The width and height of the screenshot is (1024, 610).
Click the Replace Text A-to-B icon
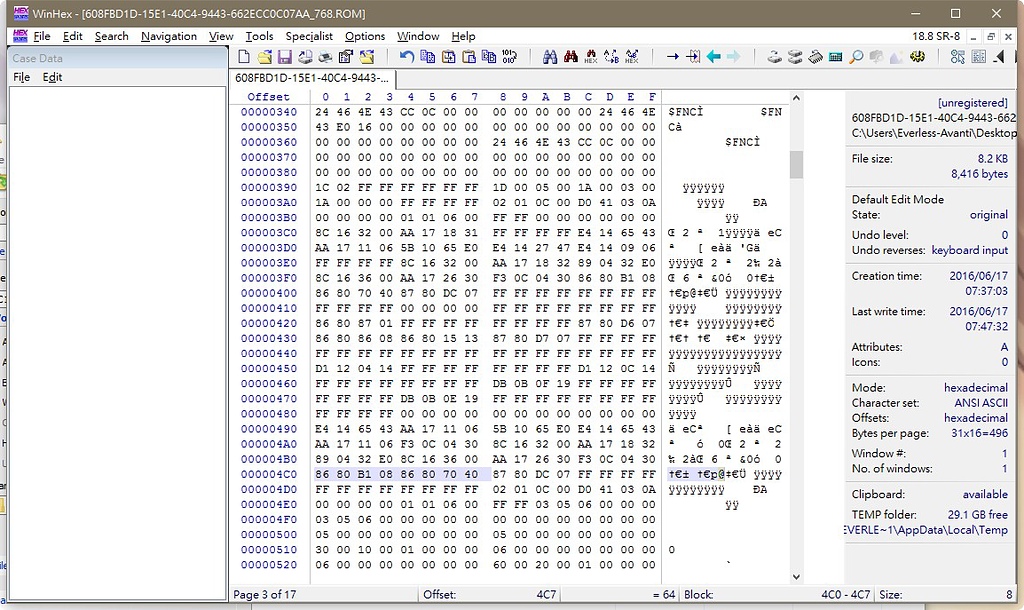tap(611, 57)
